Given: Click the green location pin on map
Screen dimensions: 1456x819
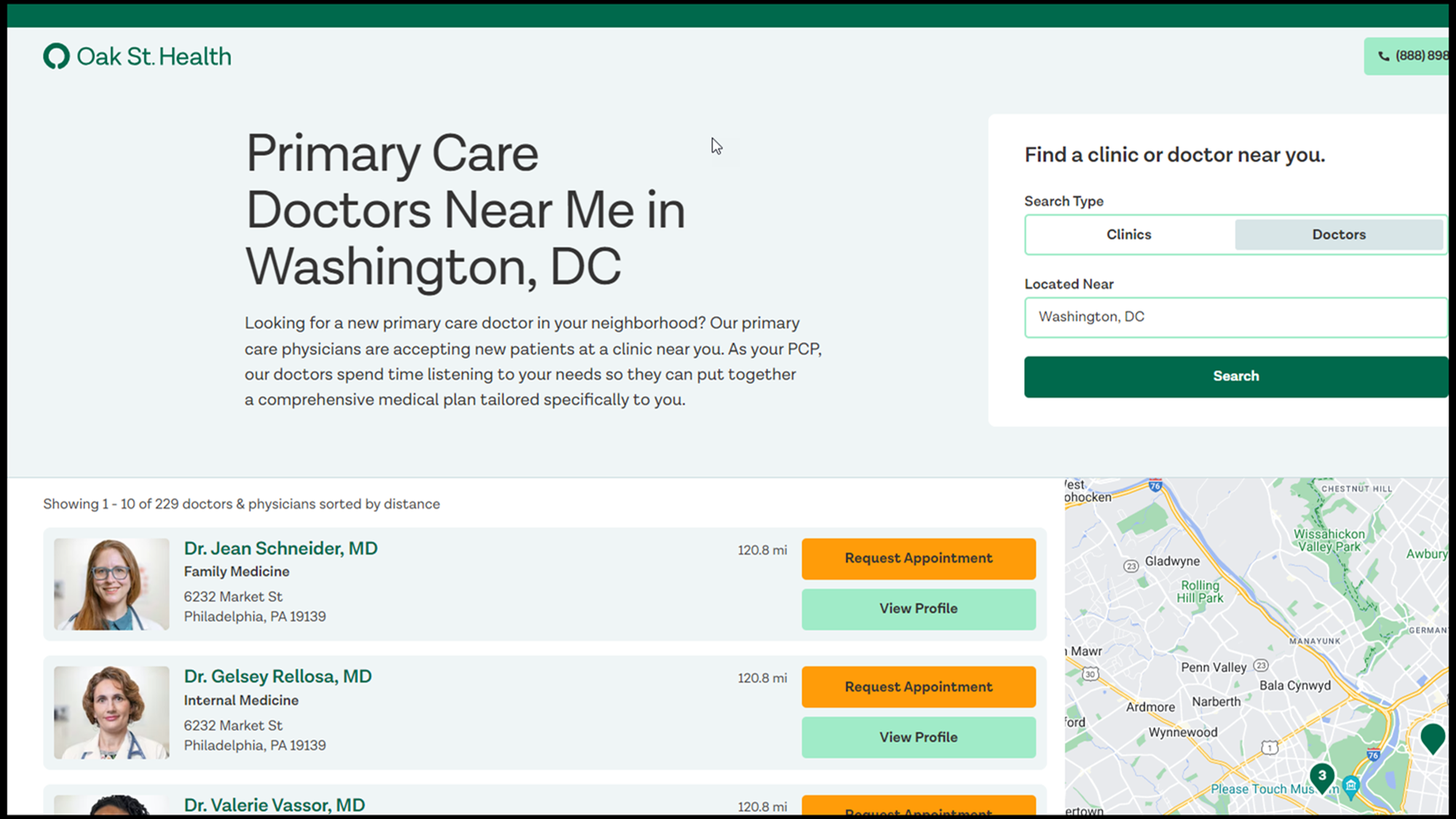Looking at the screenshot, I should (x=1432, y=737).
